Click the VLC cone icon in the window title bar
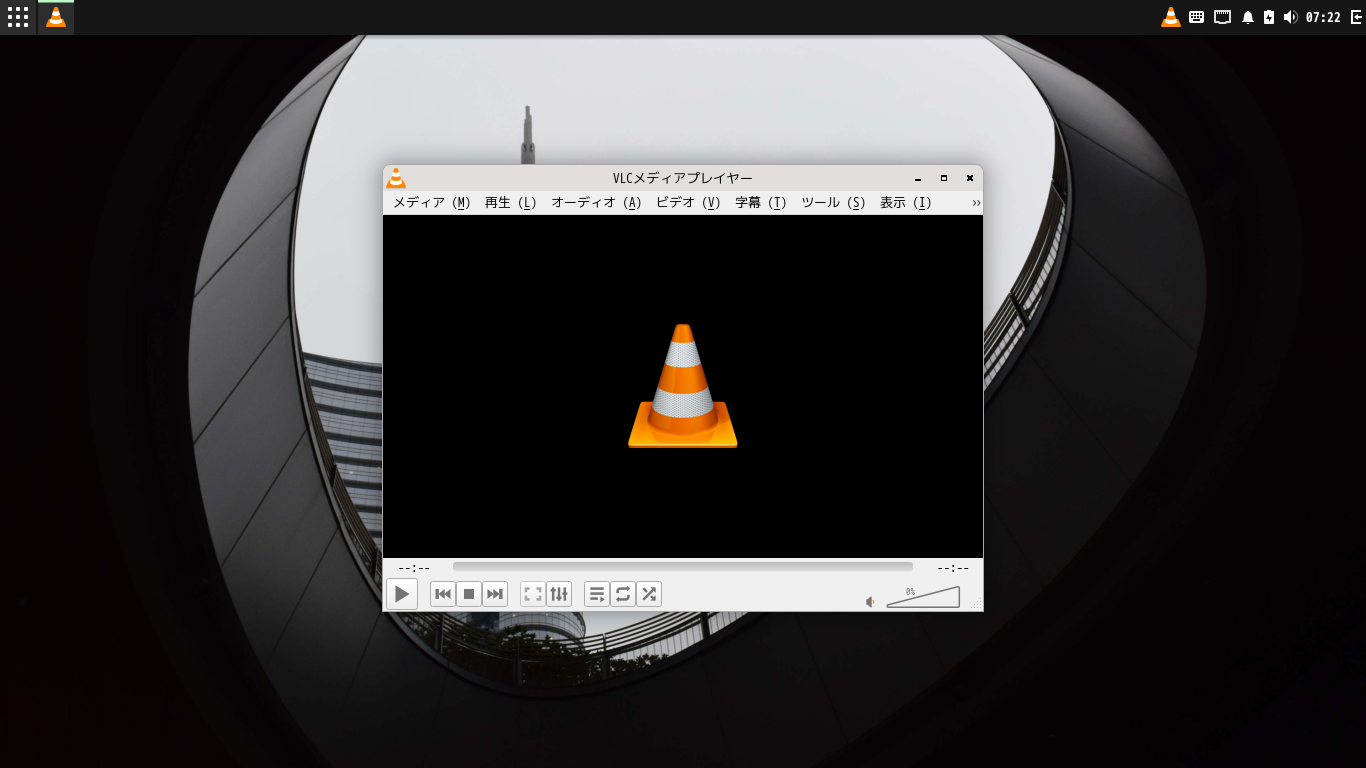The image size is (1366, 768). [x=396, y=178]
